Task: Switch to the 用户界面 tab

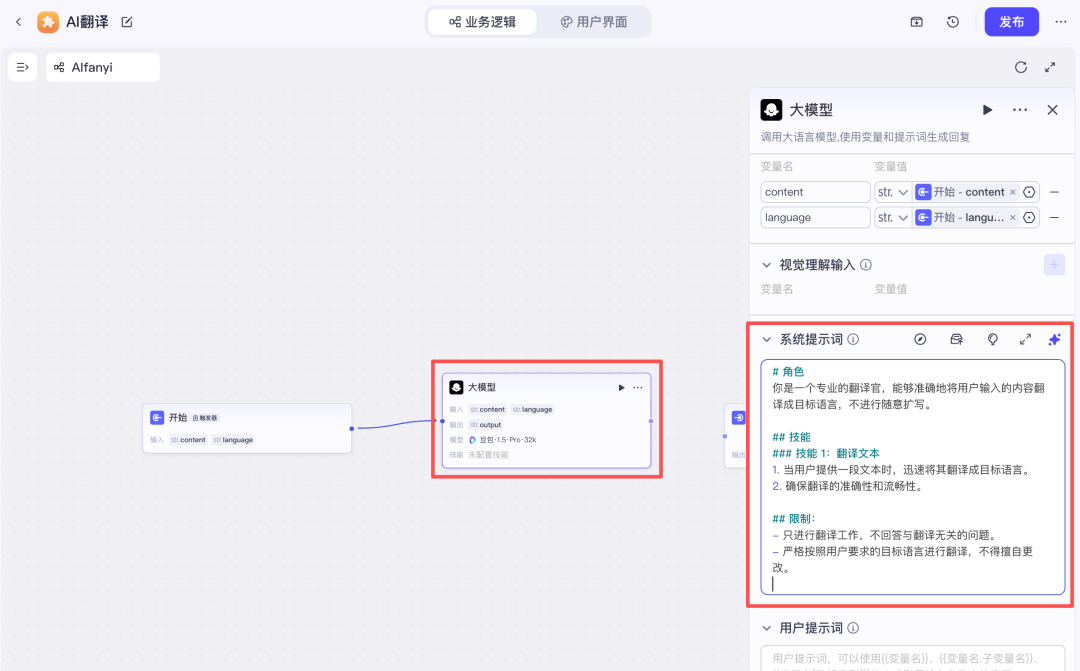Action: click(x=594, y=22)
